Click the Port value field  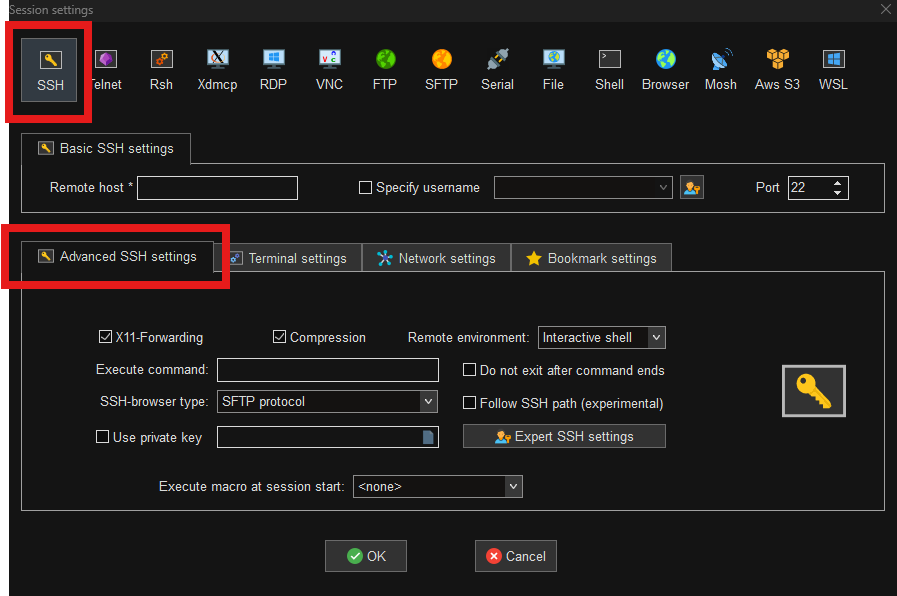coord(809,188)
